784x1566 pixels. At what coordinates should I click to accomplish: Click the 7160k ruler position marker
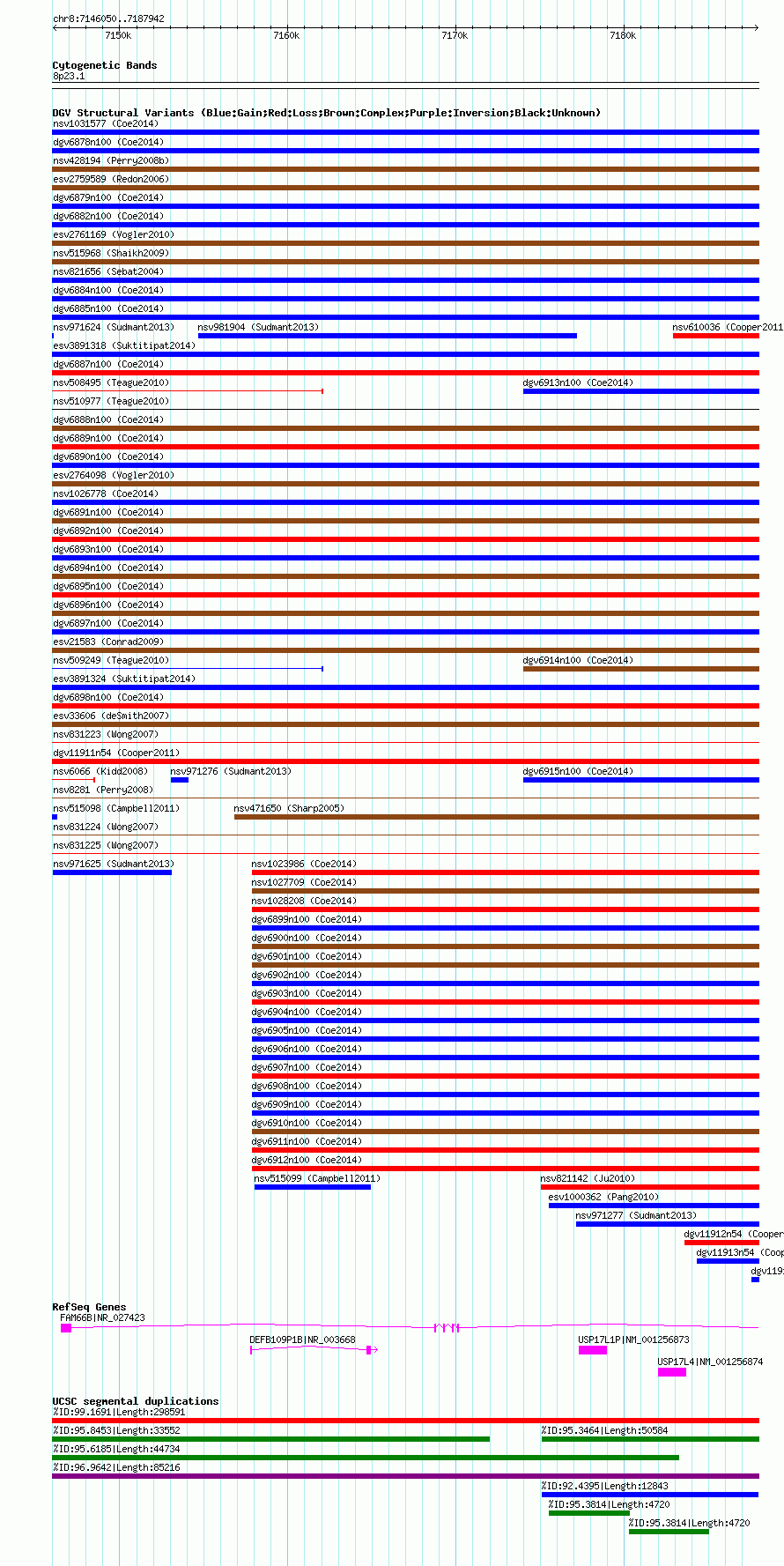pos(286,35)
